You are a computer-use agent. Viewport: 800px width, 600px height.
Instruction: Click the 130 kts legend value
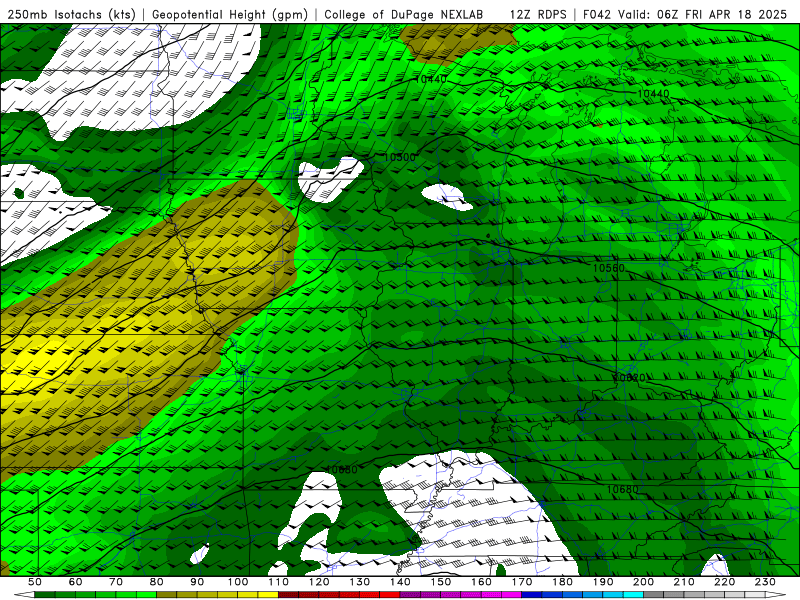click(360, 582)
